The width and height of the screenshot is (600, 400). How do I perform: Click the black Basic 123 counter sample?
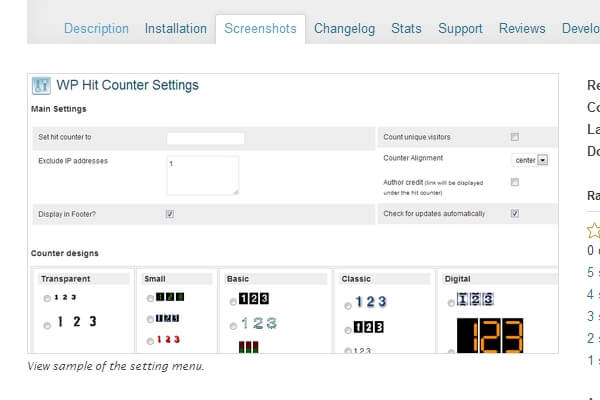coord(253,299)
